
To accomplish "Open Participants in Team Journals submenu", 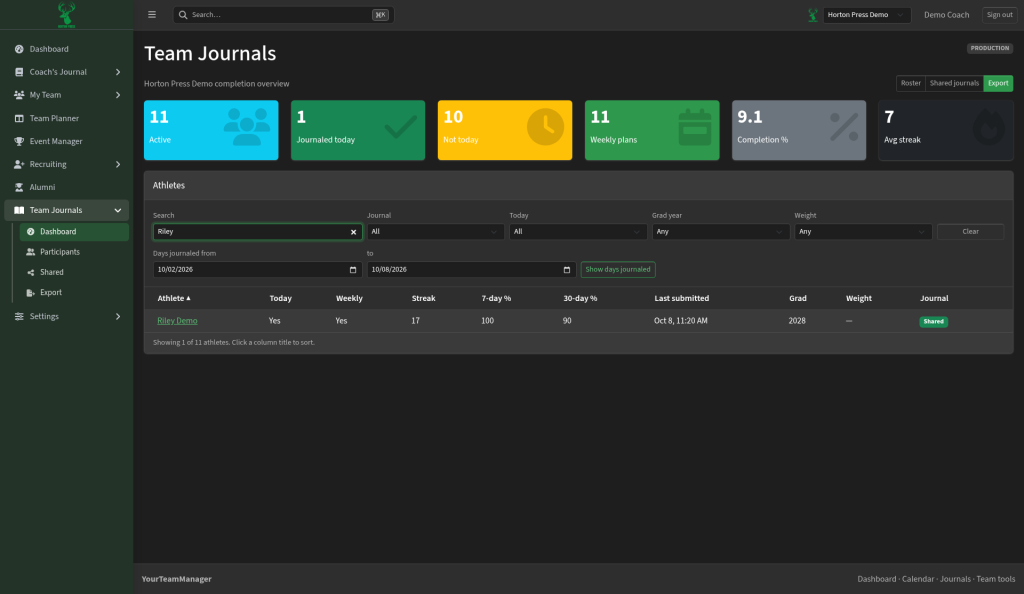I will tap(74, 252).
